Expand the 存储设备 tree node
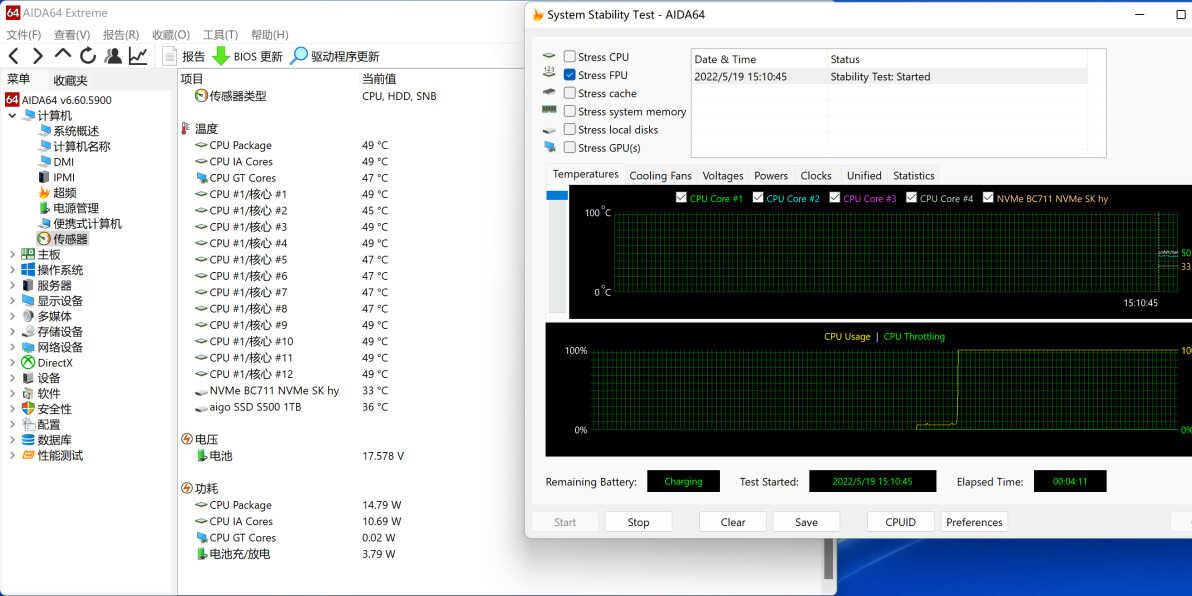Viewport: 1192px width, 596px height. point(12,332)
